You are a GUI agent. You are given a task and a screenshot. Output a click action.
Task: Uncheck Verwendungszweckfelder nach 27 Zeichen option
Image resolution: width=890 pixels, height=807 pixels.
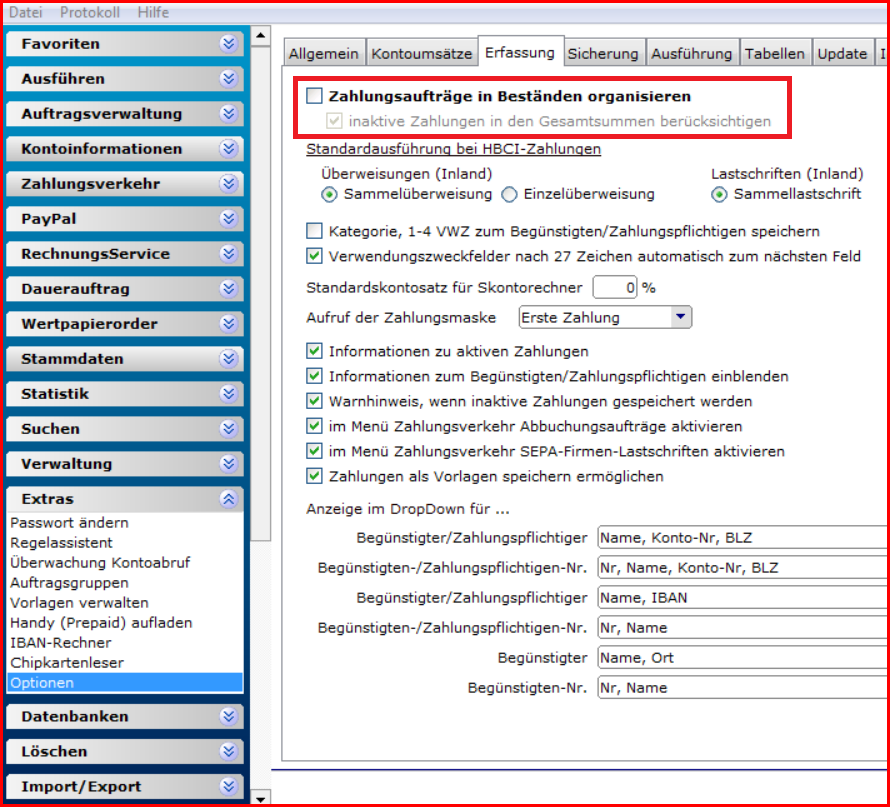tap(314, 256)
